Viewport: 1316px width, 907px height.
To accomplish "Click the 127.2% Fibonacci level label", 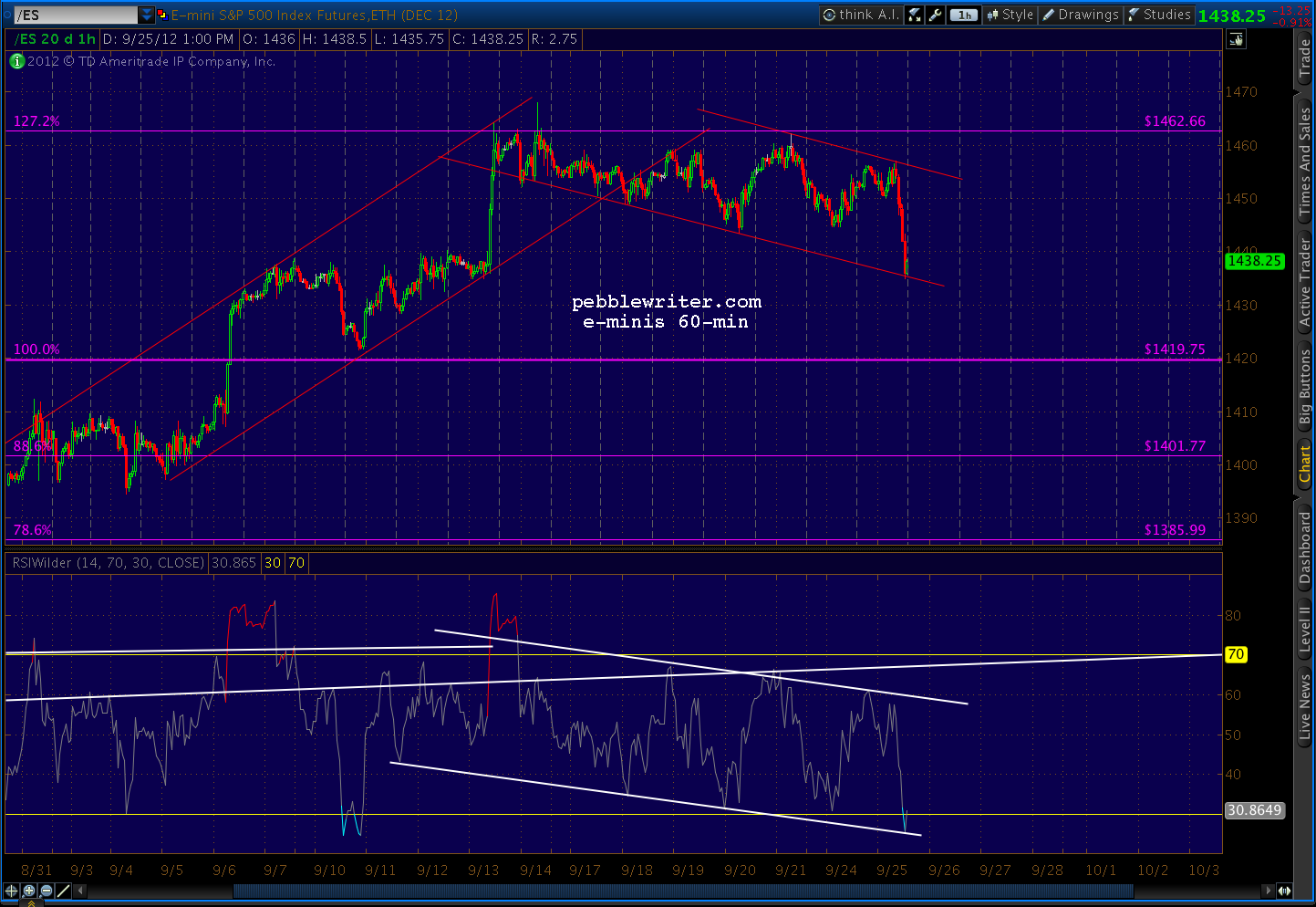I will (36, 120).
